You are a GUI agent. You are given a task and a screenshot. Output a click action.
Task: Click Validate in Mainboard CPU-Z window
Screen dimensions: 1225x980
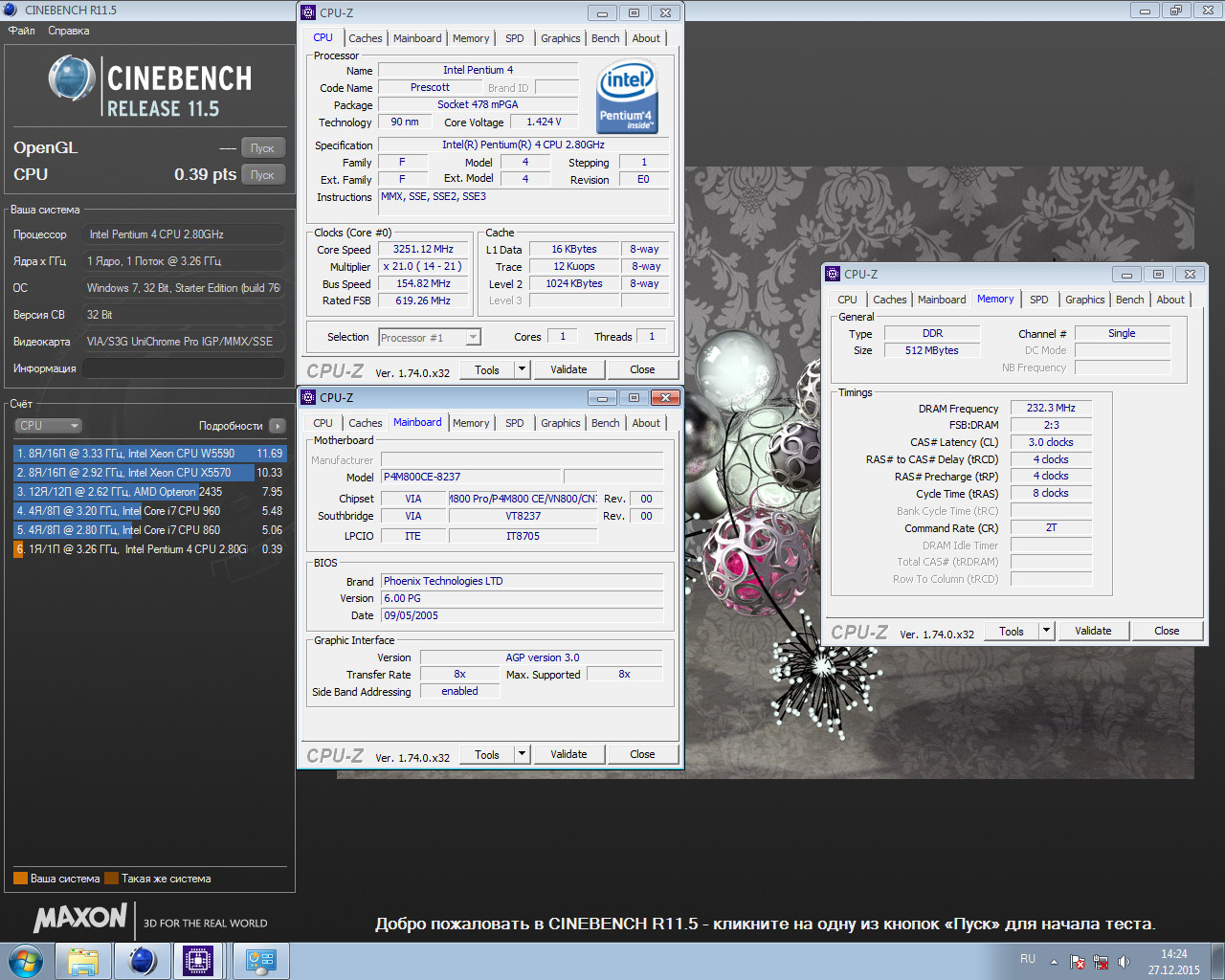568,754
